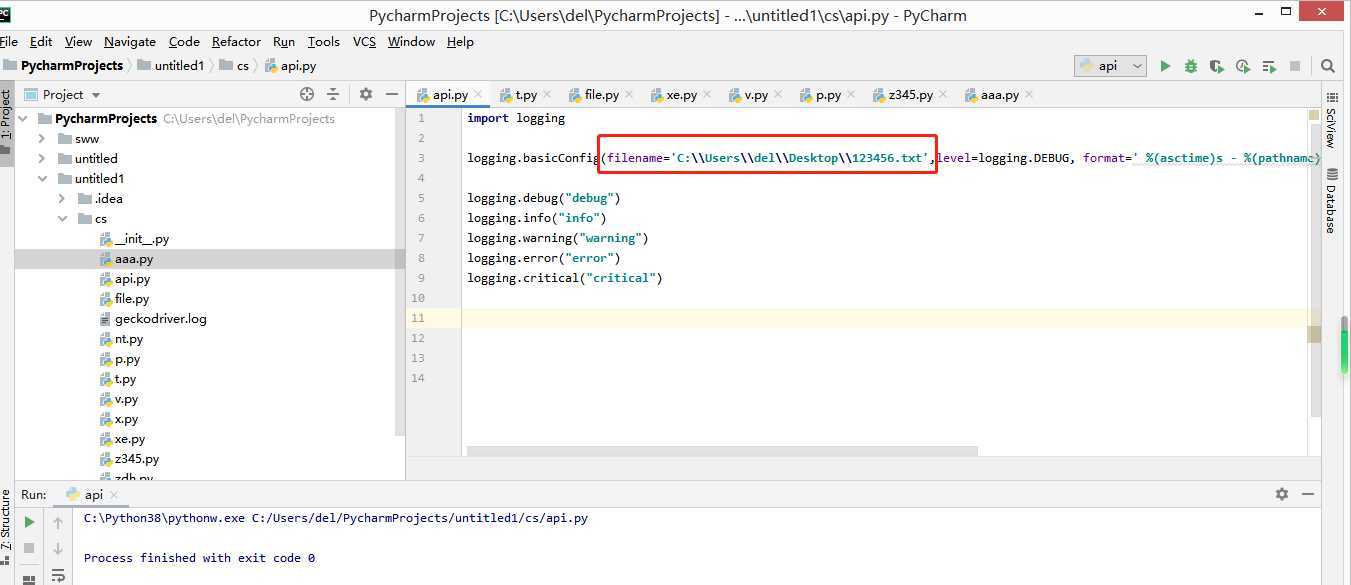Close the p.py editor tab

pos(851,95)
